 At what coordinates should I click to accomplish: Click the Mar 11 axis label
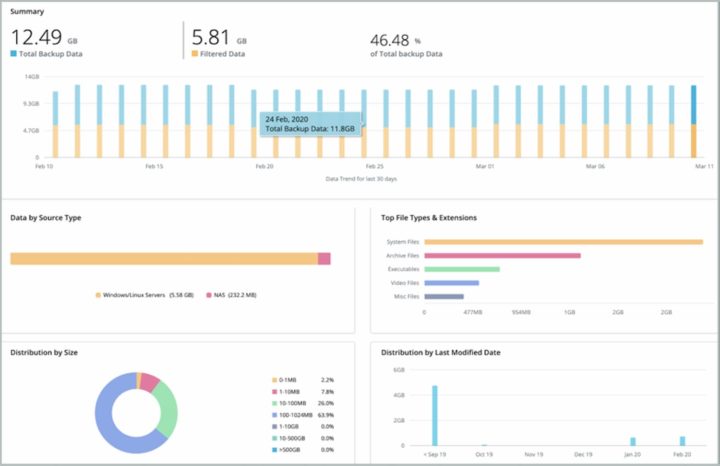704,166
